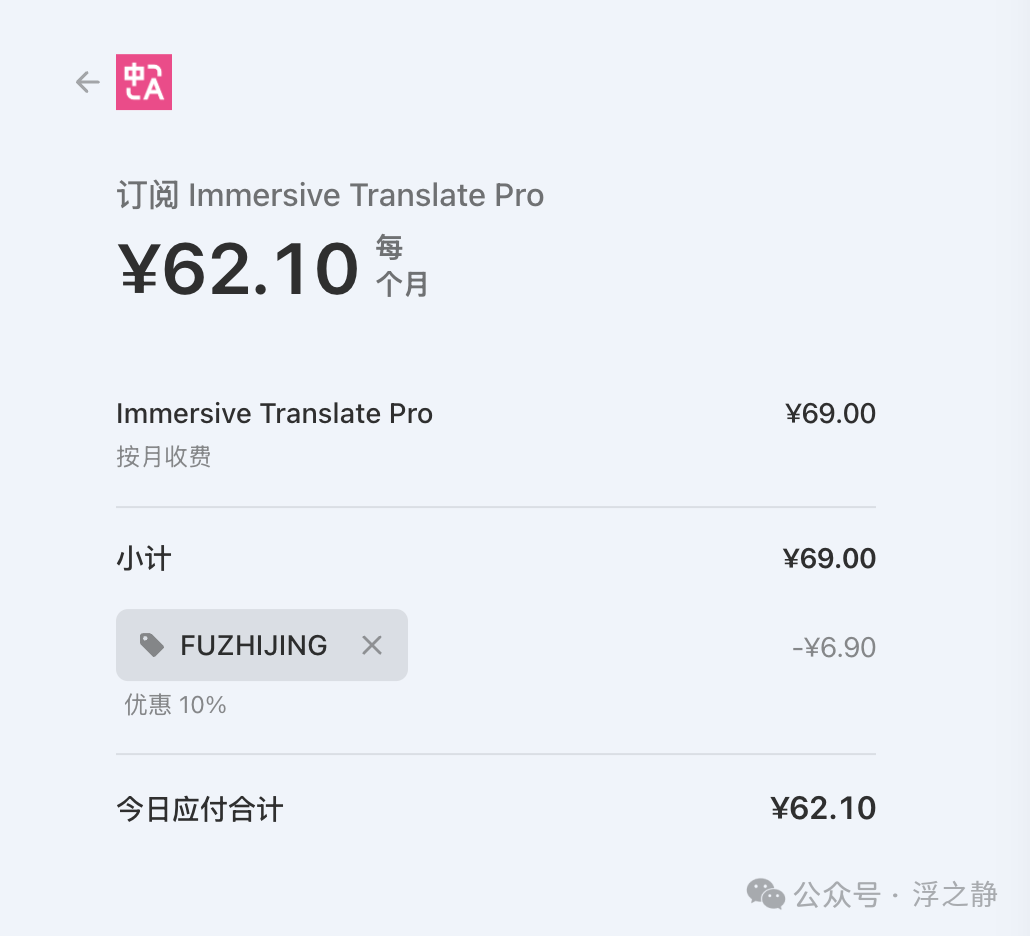This screenshot has height=936, width=1030.
Task: Select the price tag icon in coupon
Action: click(x=152, y=645)
